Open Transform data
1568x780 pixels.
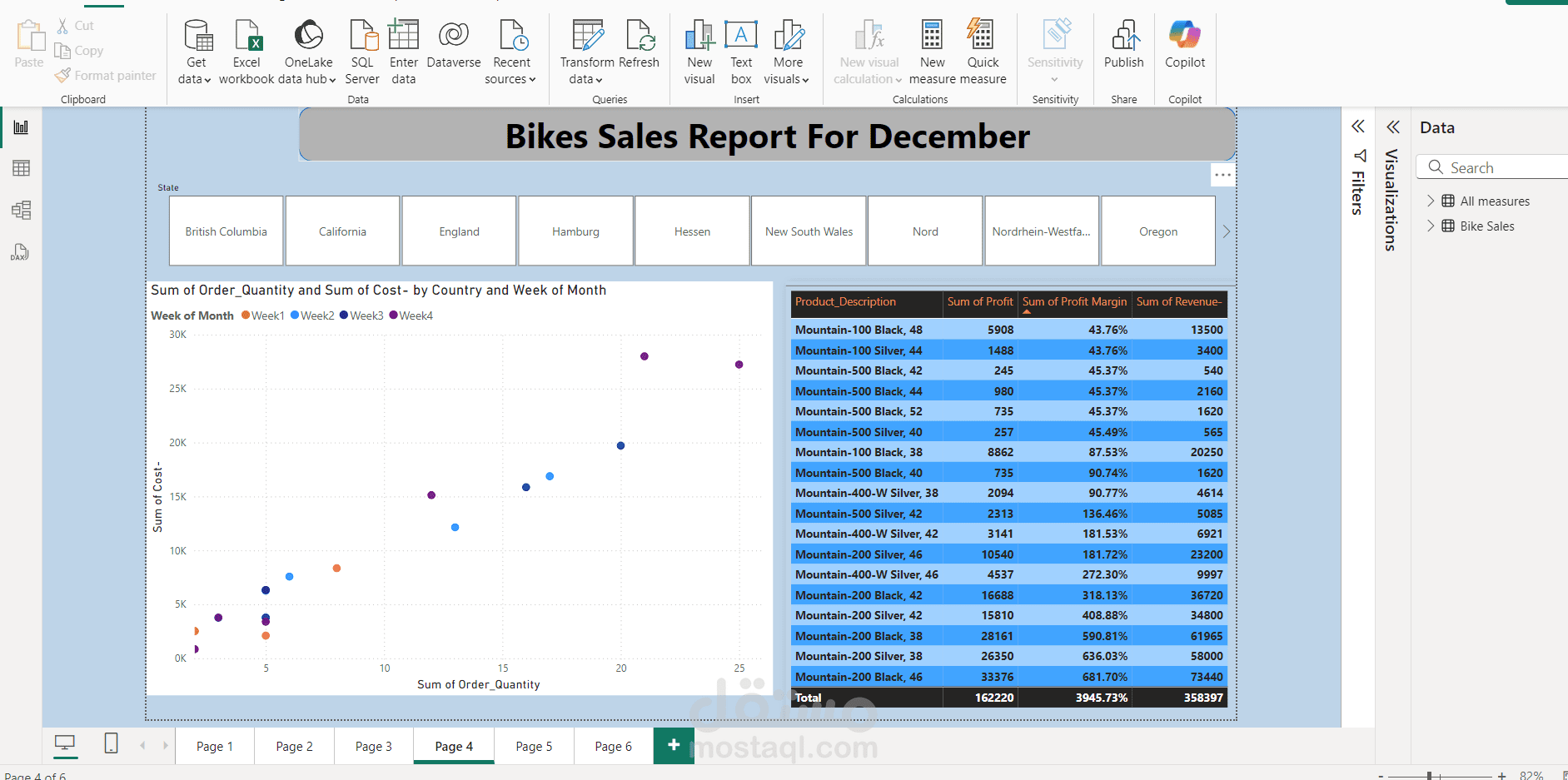[587, 52]
